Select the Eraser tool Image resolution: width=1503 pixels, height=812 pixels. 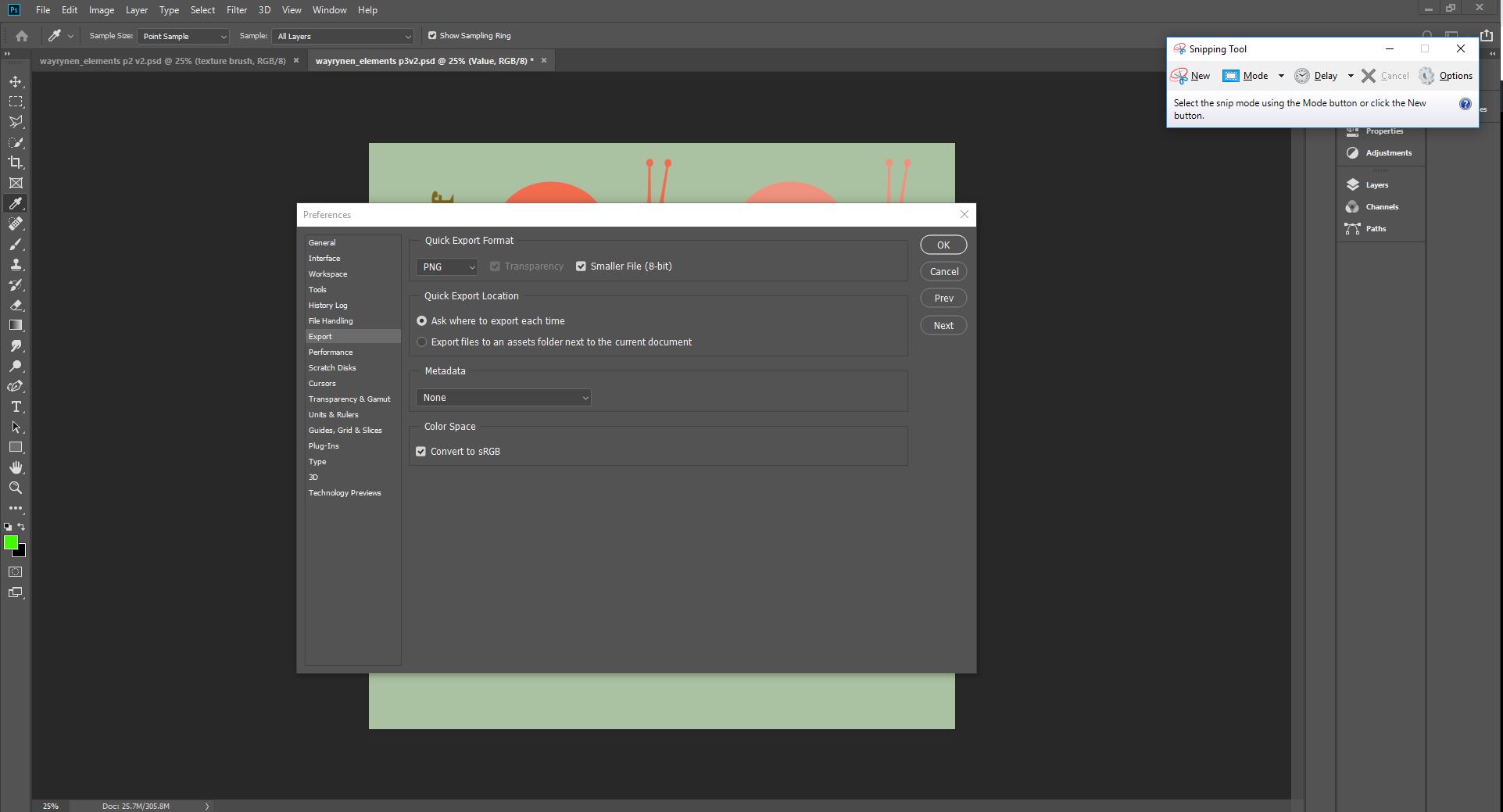16,306
